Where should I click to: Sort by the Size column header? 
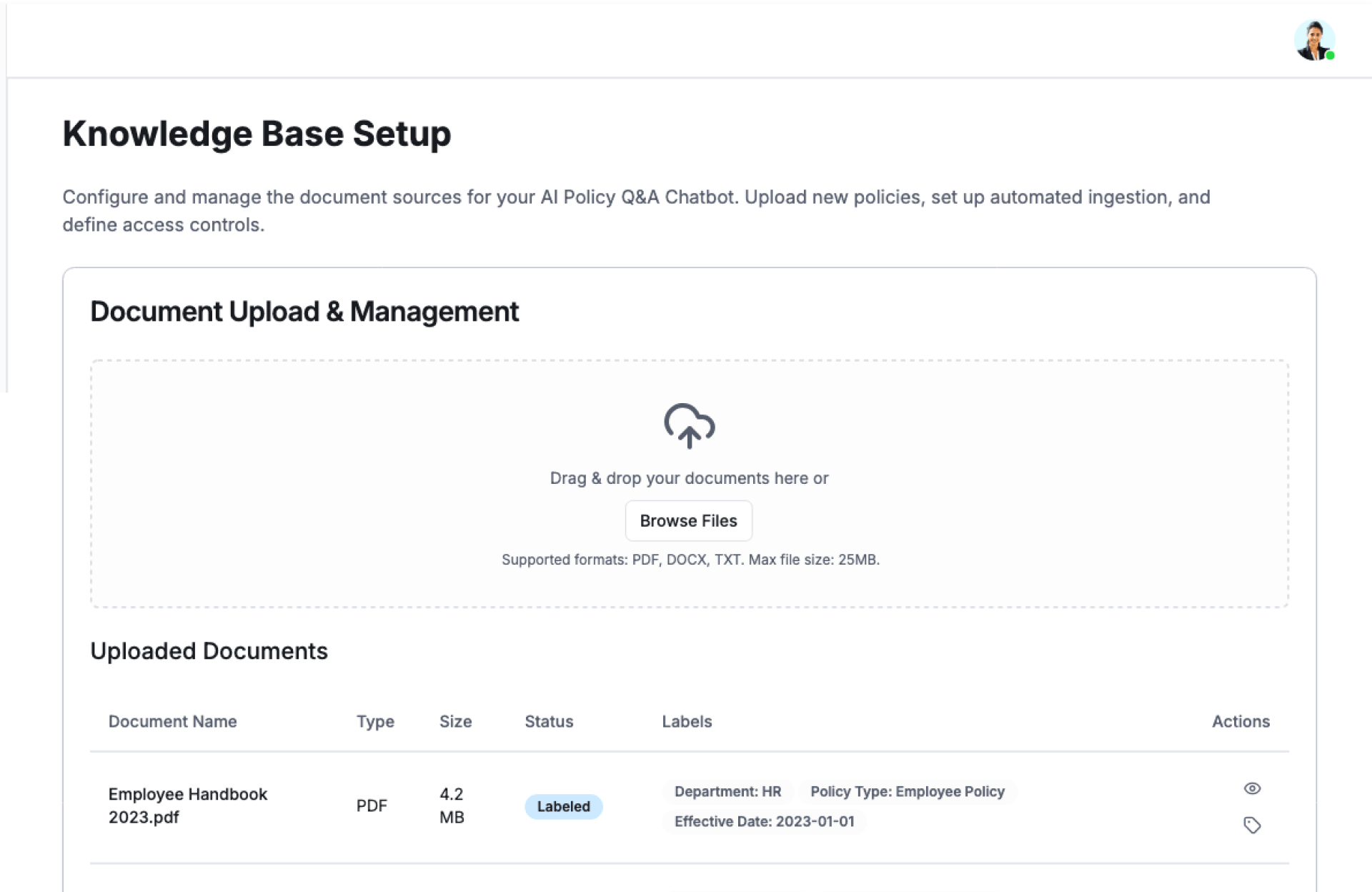pyautogui.click(x=455, y=721)
